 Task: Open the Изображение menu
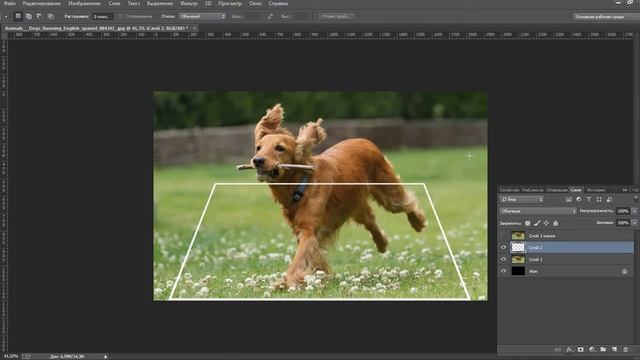tap(84, 3)
